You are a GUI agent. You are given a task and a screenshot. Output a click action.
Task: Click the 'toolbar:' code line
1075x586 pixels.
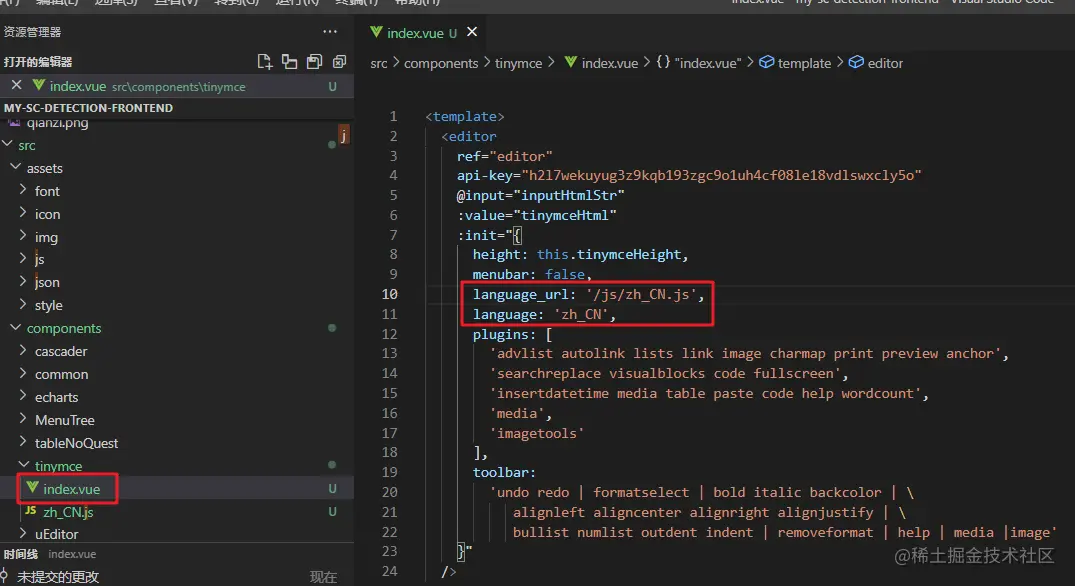tap(504, 472)
